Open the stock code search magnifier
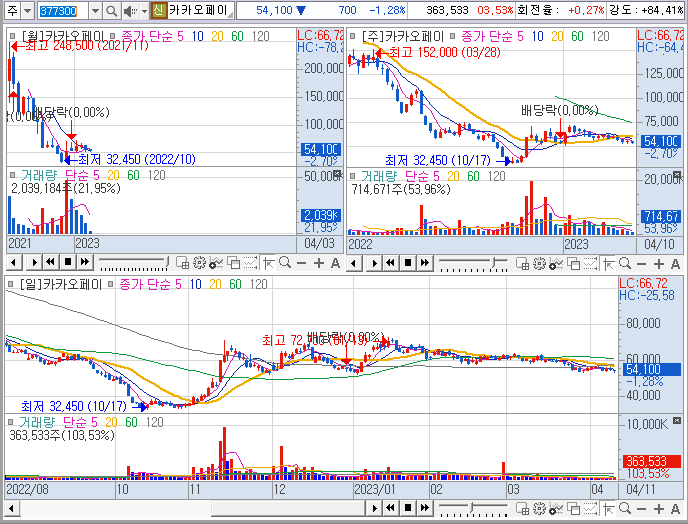This screenshot has height=524, width=688. click(111, 11)
